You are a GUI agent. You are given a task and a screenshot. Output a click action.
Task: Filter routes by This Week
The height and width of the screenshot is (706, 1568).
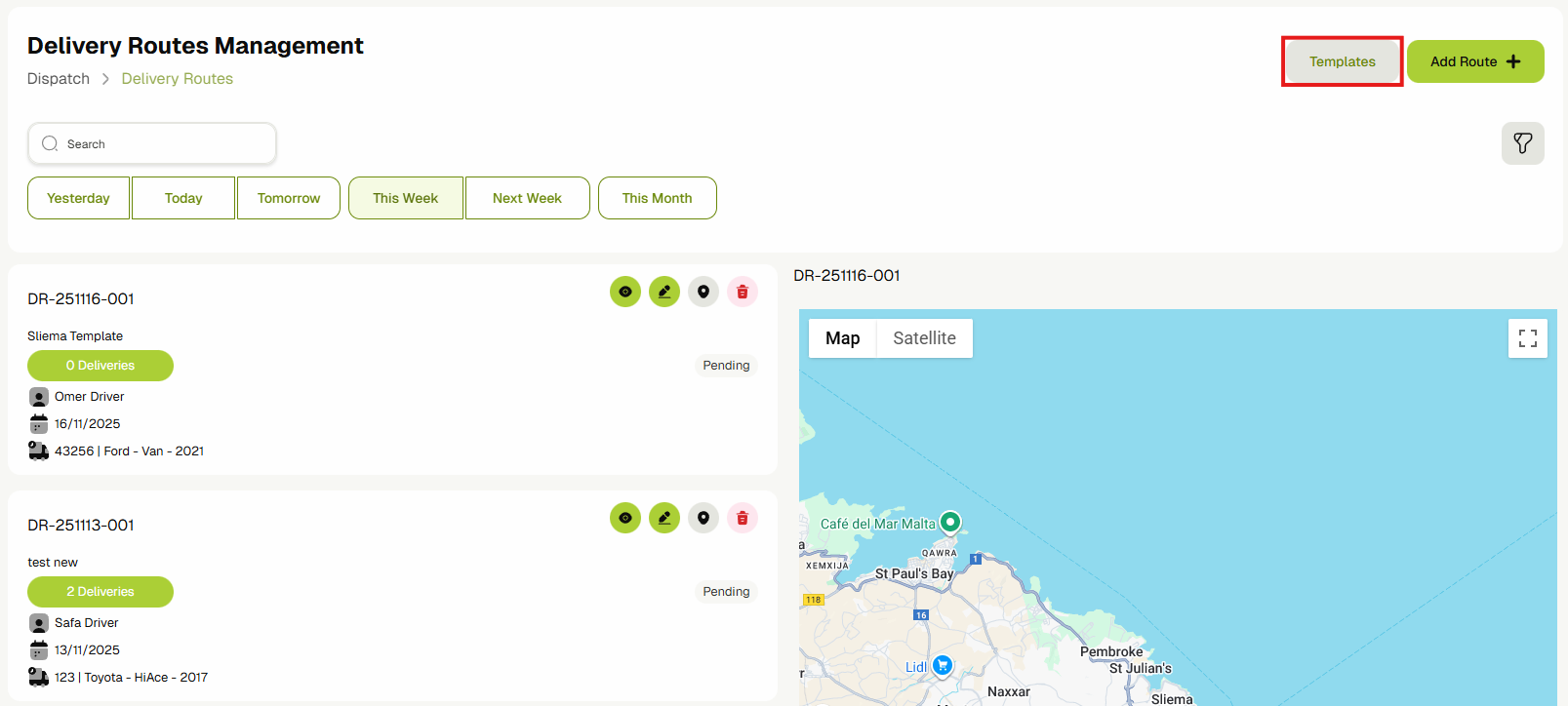pos(405,198)
